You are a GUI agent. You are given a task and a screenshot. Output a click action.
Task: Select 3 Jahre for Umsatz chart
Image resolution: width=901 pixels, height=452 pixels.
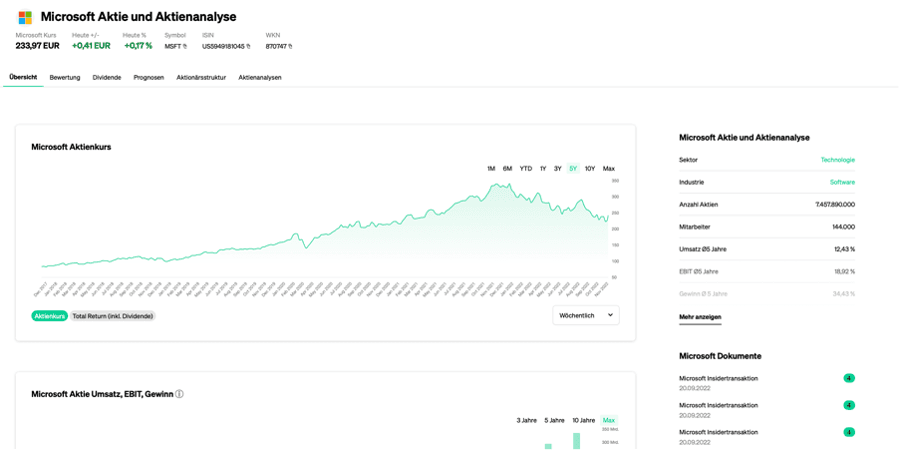click(526, 420)
